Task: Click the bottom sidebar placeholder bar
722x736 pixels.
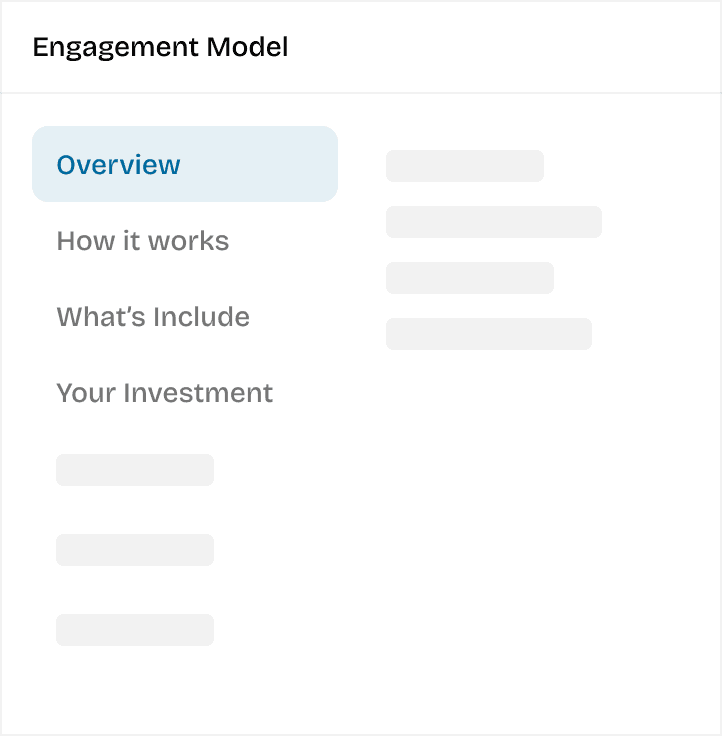Action: (x=135, y=629)
